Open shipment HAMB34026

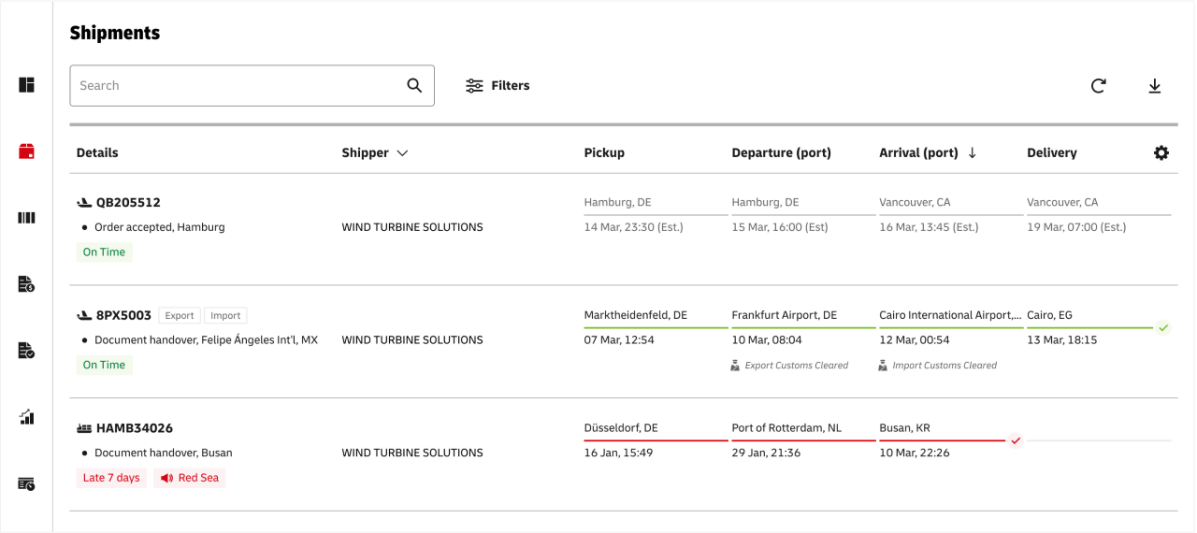[x=133, y=428]
